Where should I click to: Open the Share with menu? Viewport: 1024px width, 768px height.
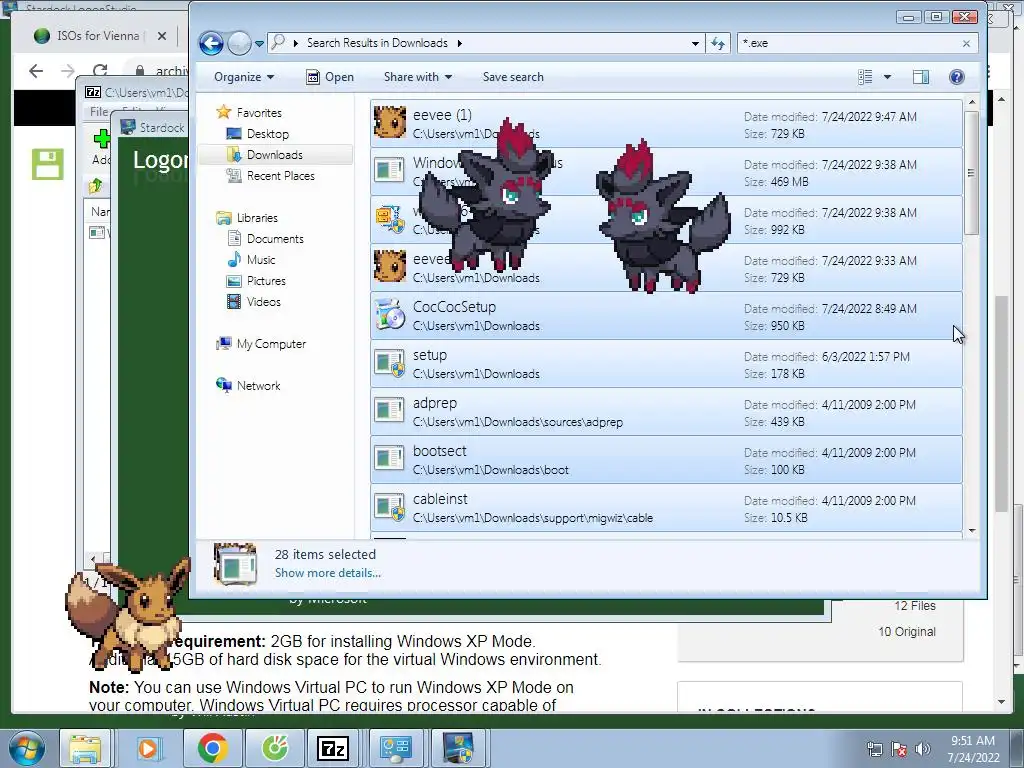418,77
